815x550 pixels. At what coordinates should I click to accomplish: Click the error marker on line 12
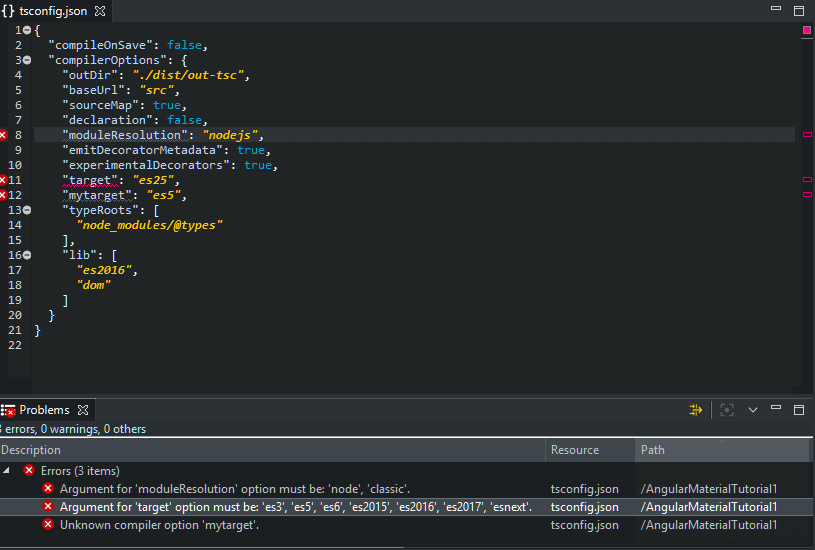(x=4, y=195)
